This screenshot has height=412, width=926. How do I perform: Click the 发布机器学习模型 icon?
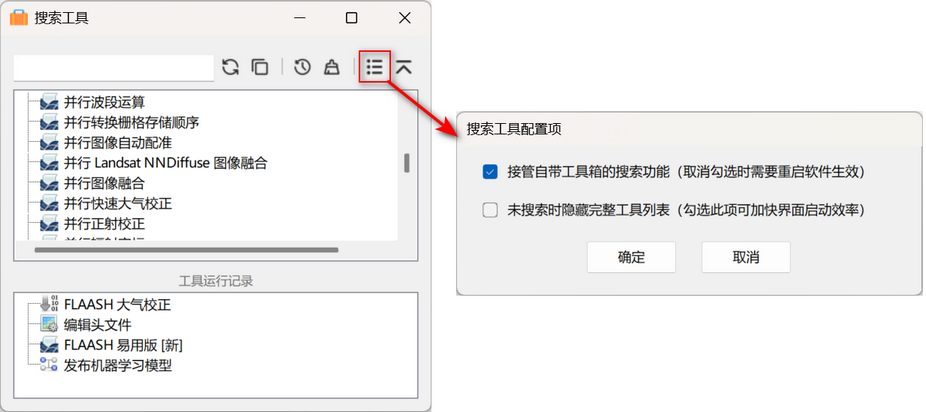point(48,365)
